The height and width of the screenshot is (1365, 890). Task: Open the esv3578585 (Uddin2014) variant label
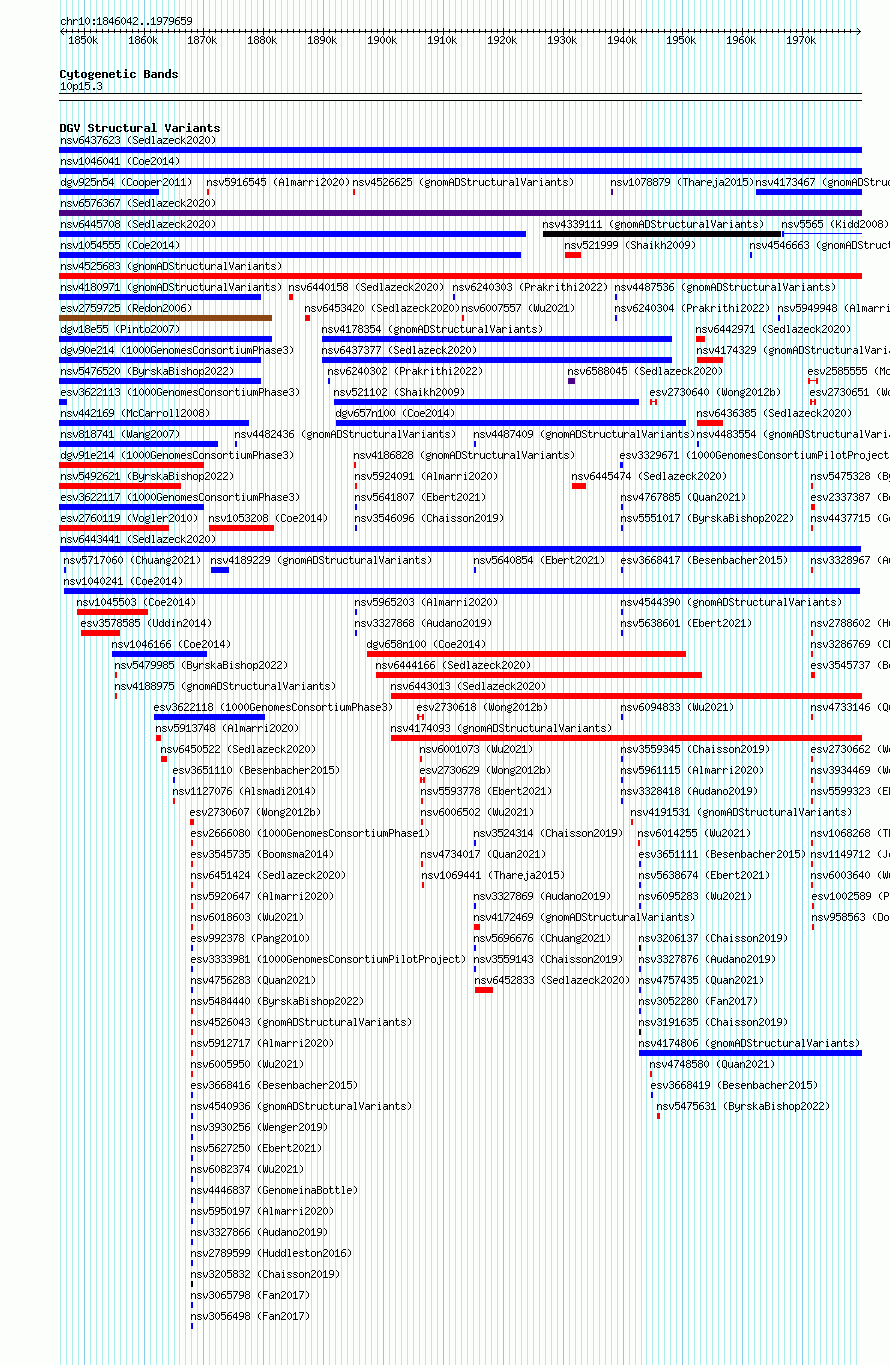[146, 623]
